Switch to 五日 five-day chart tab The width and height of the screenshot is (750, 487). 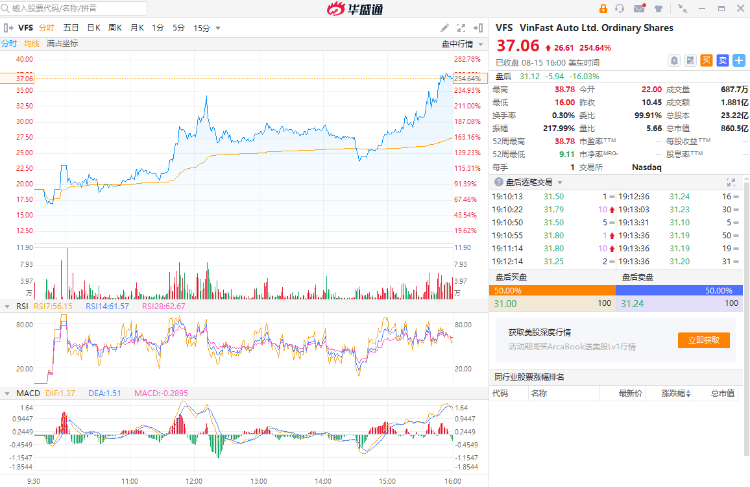pos(71,28)
